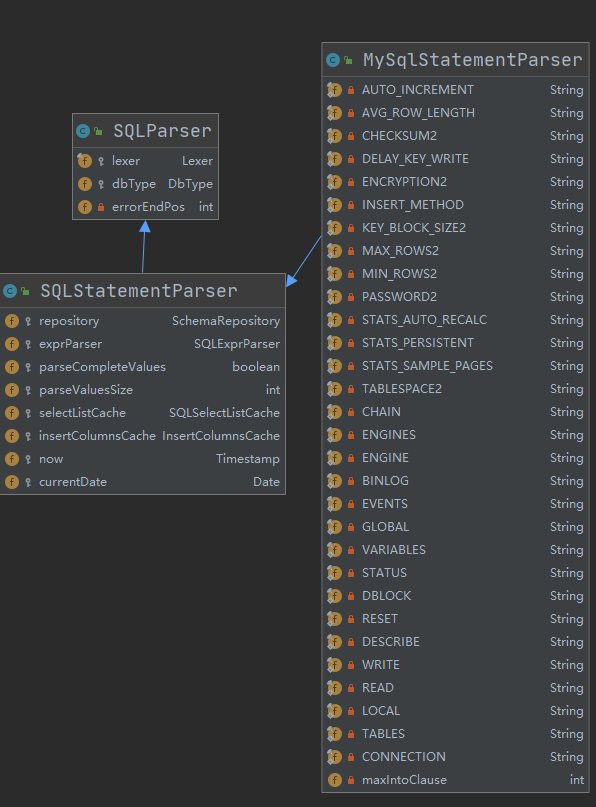Click the protected key icon next to lexer
The width and height of the screenshot is (596, 807).
[x=101, y=161]
